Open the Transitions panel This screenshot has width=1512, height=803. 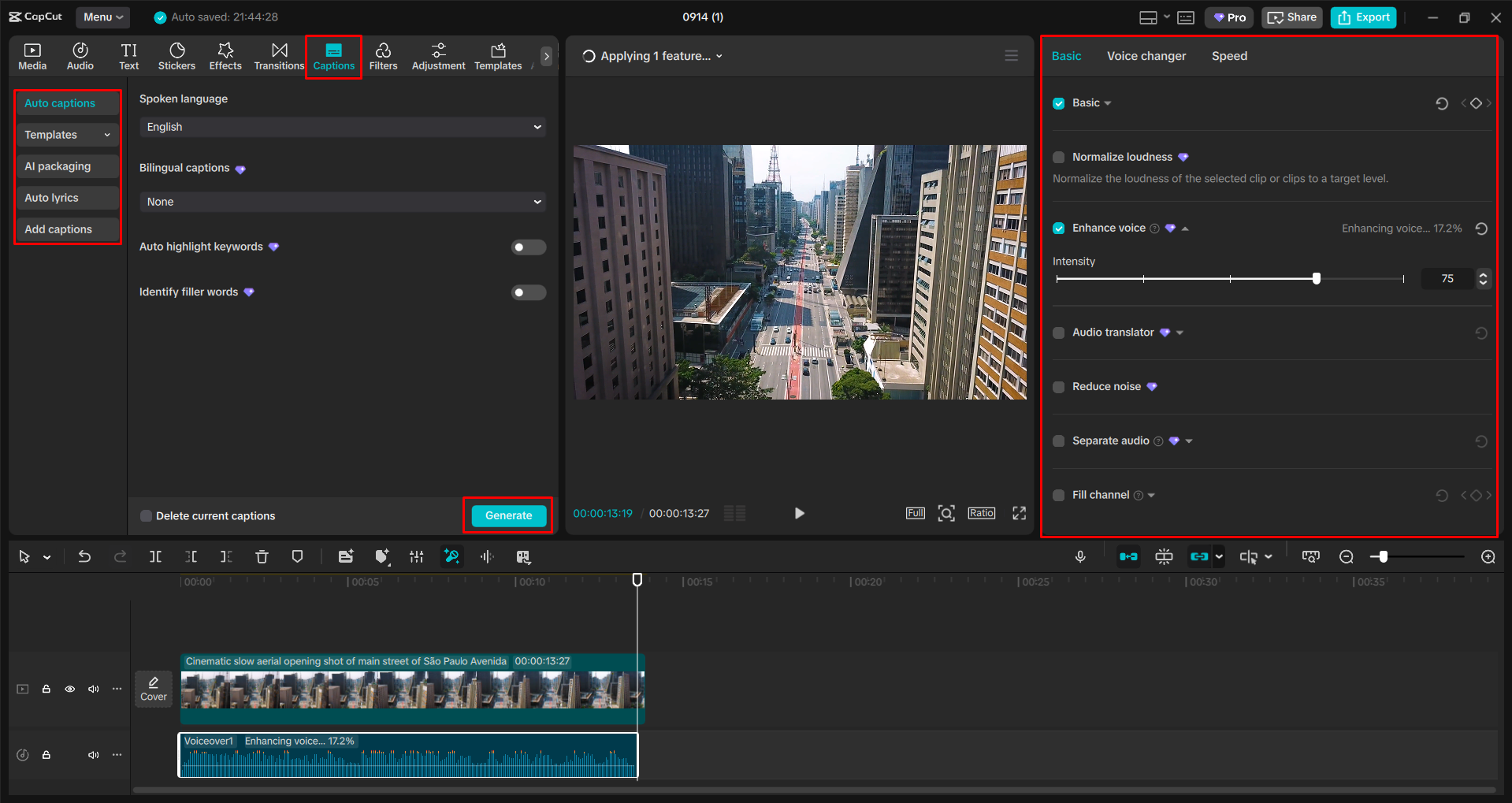click(x=279, y=55)
